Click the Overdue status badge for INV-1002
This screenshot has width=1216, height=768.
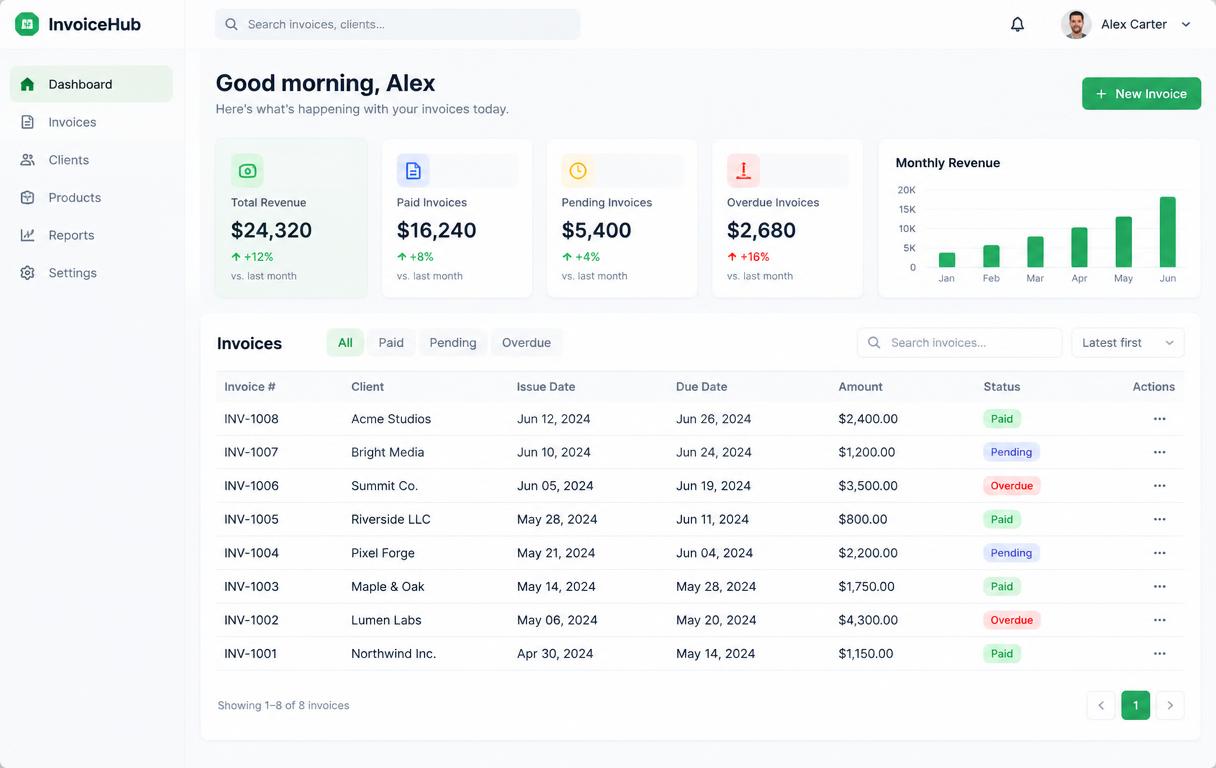[x=1011, y=620]
